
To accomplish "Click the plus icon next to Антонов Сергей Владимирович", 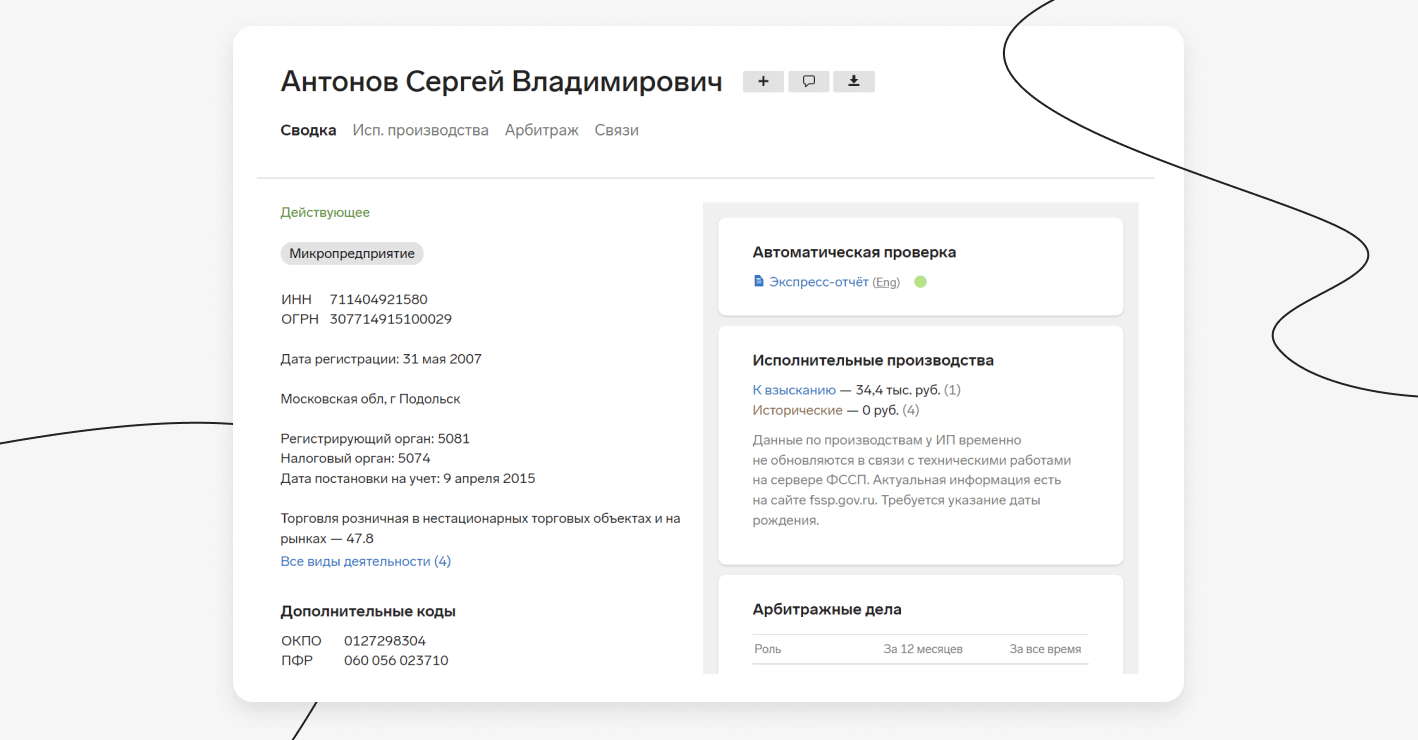I will [x=763, y=81].
